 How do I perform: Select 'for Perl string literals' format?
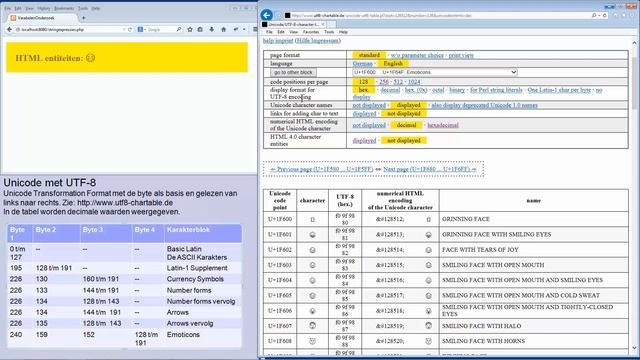(x=496, y=90)
